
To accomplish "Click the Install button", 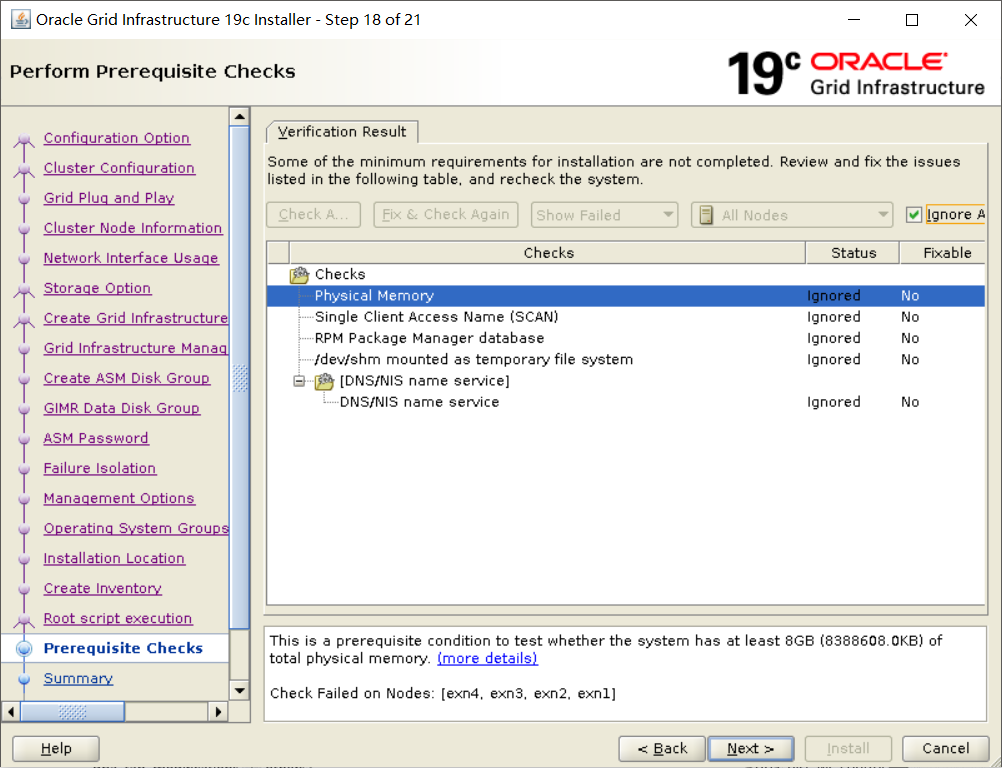I will pyautogui.click(x=848, y=748).
